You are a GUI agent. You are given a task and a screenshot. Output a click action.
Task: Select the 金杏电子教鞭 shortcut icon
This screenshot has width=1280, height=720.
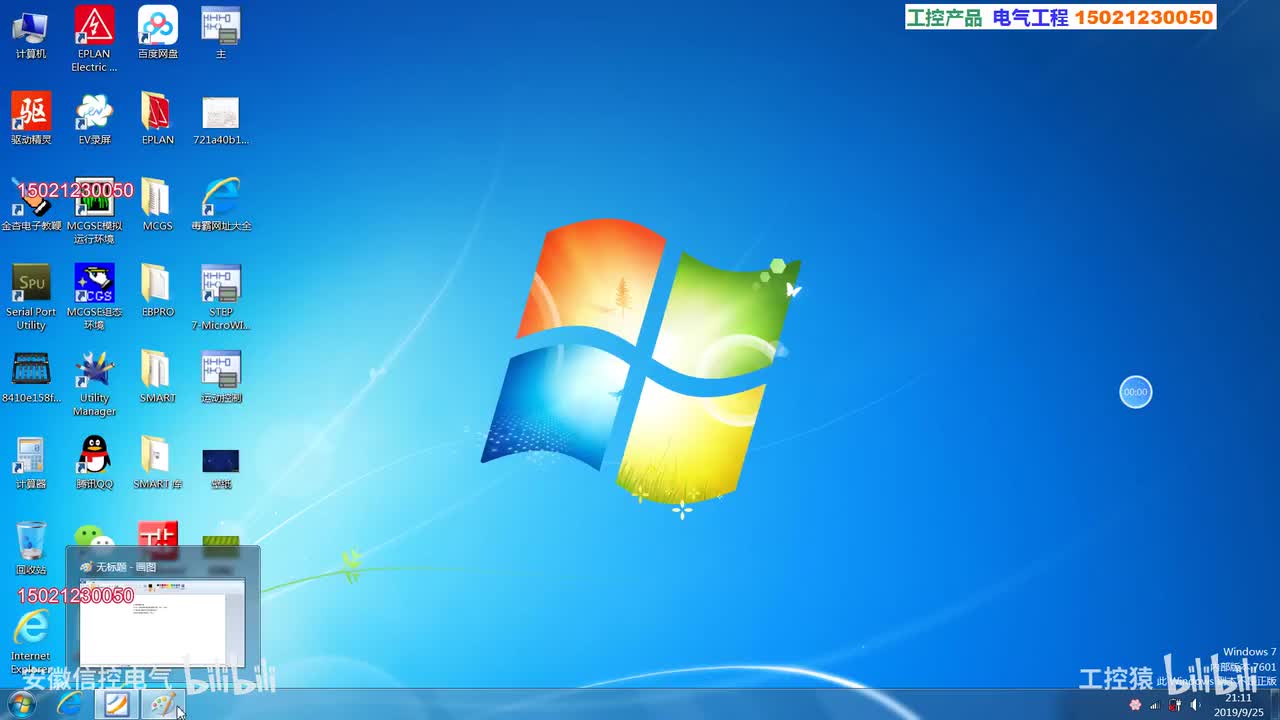31,205
